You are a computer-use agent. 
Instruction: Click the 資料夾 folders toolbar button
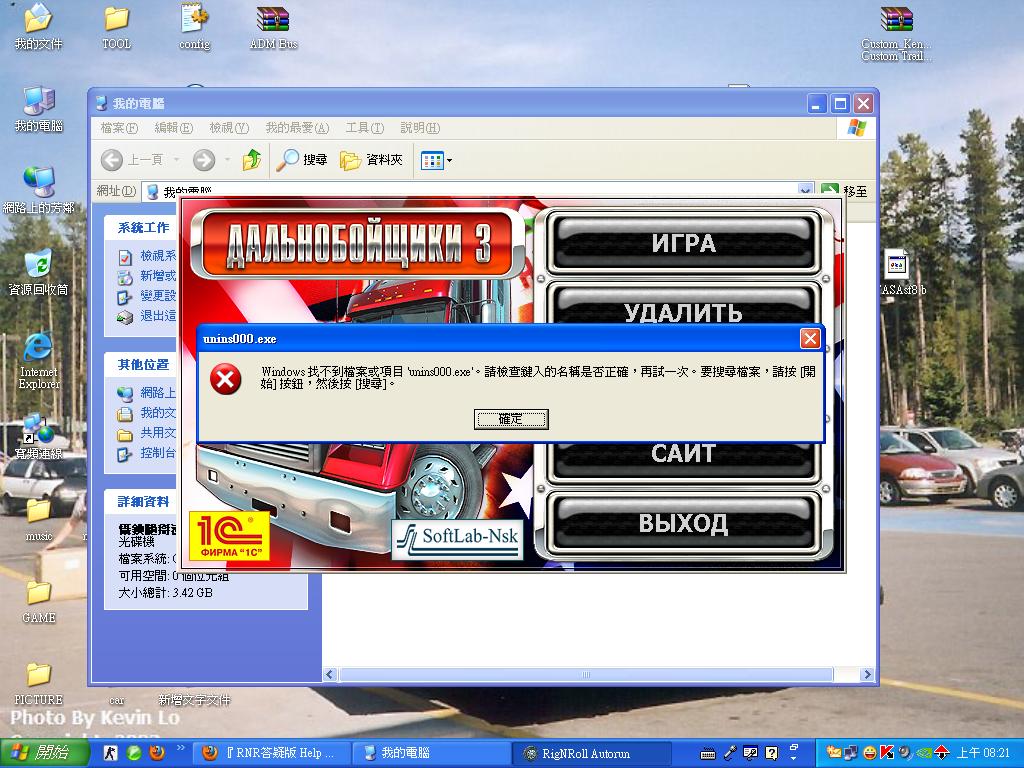coord(371,159)
